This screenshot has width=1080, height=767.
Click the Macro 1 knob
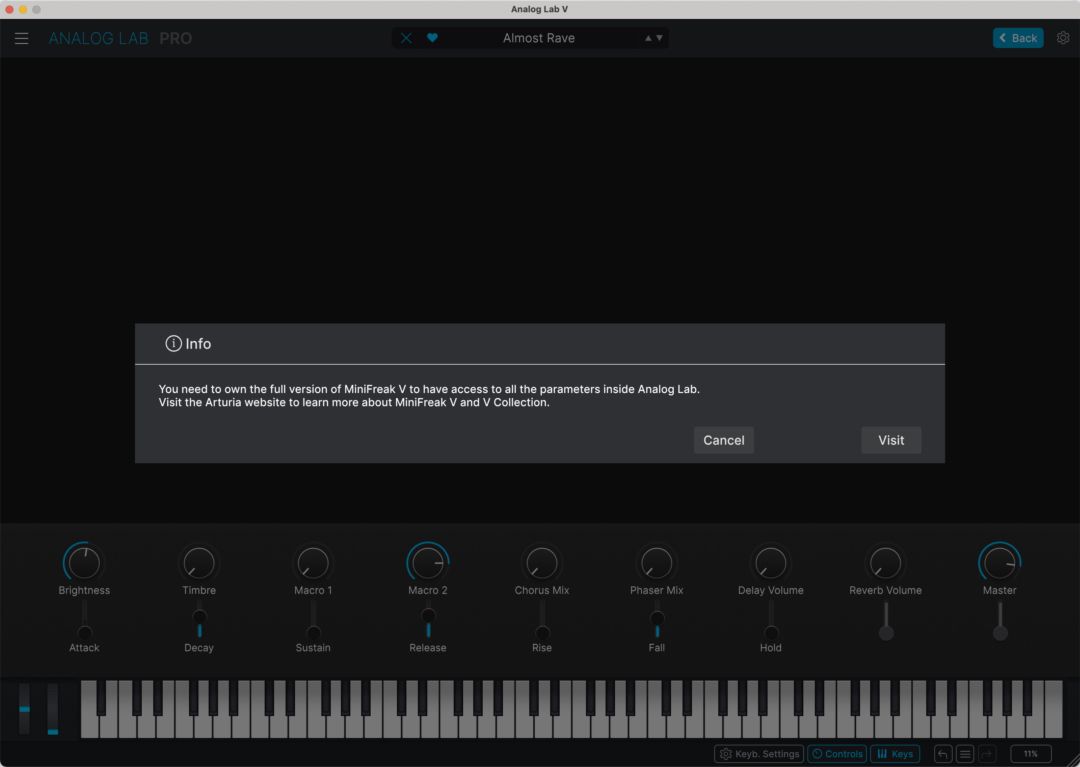tap(313, 563)
